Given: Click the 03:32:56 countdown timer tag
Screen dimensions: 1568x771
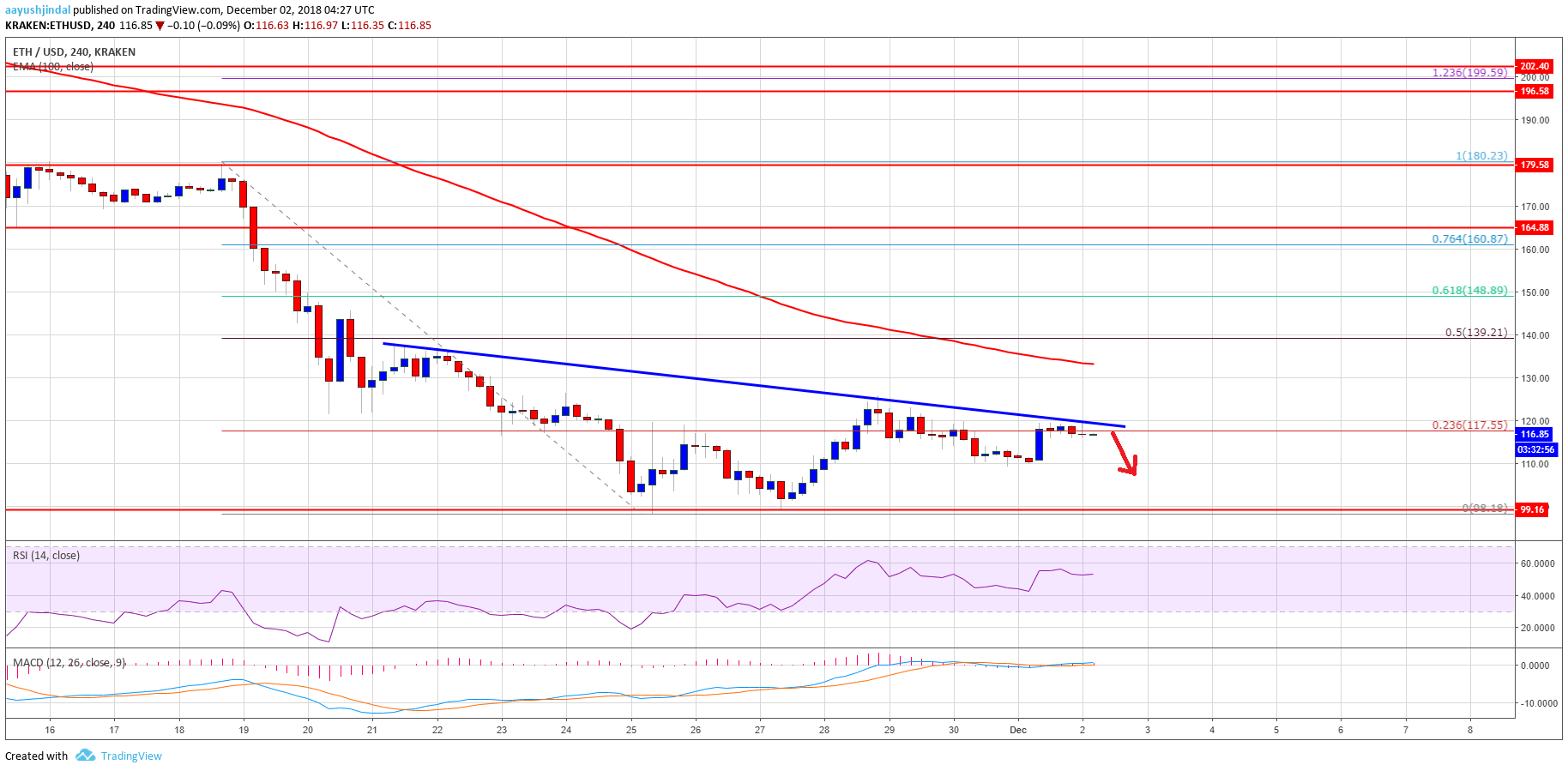Looking at the screenshot, I should point(1535,449).
